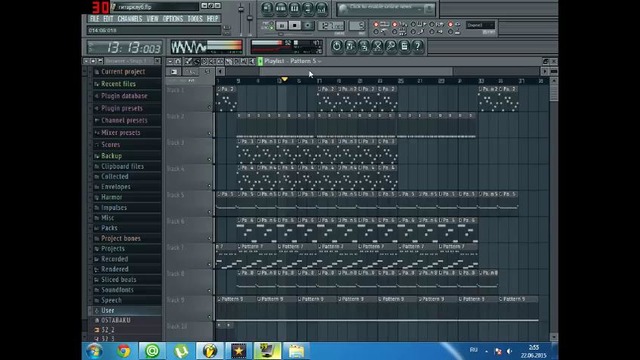Open the OPTIONS menu
Screen dimensions: 640x360
tap(173, 19)
